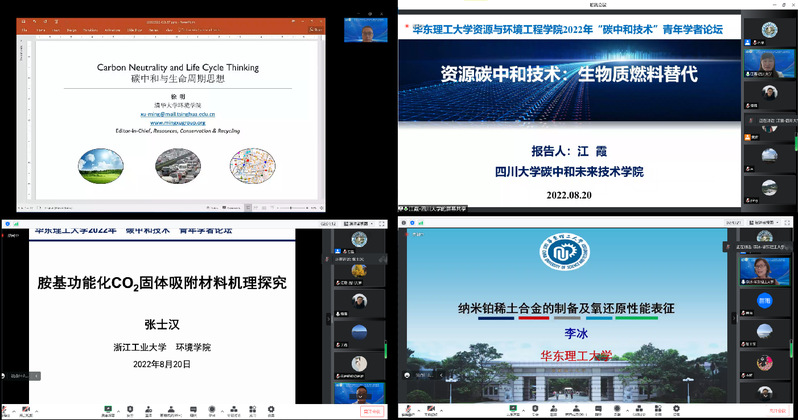Toggle camera video in bottom-left meeting window
Screen dimensions: 798x420
pyautogui.click(x=25, y=410)
